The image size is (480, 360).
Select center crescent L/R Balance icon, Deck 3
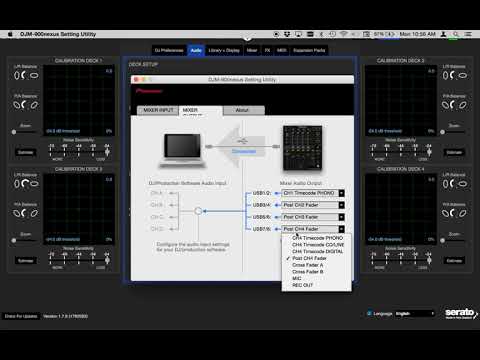[x=25, y=184]
